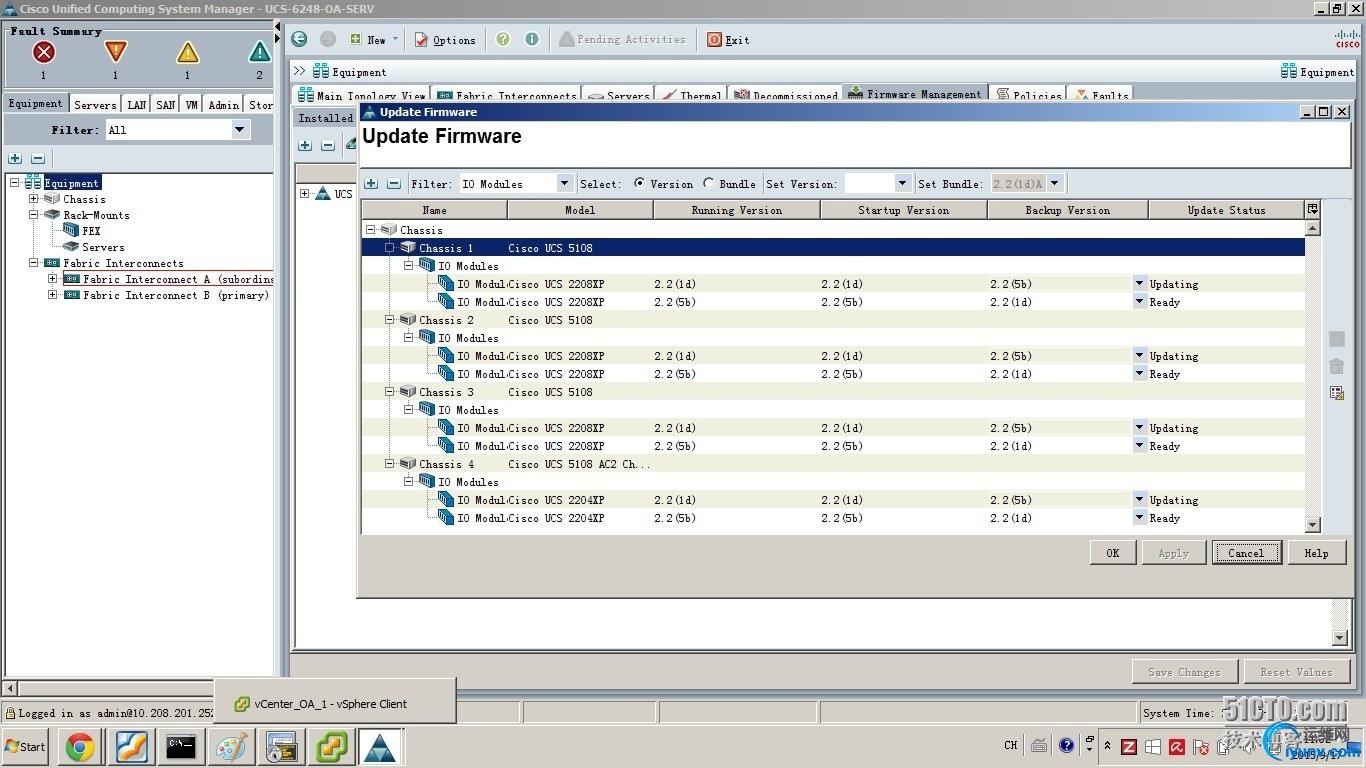Expand Fabric Interconnect A in navigation tree
This screenshot has height=768, width=1366.
[x=53, y=279]
